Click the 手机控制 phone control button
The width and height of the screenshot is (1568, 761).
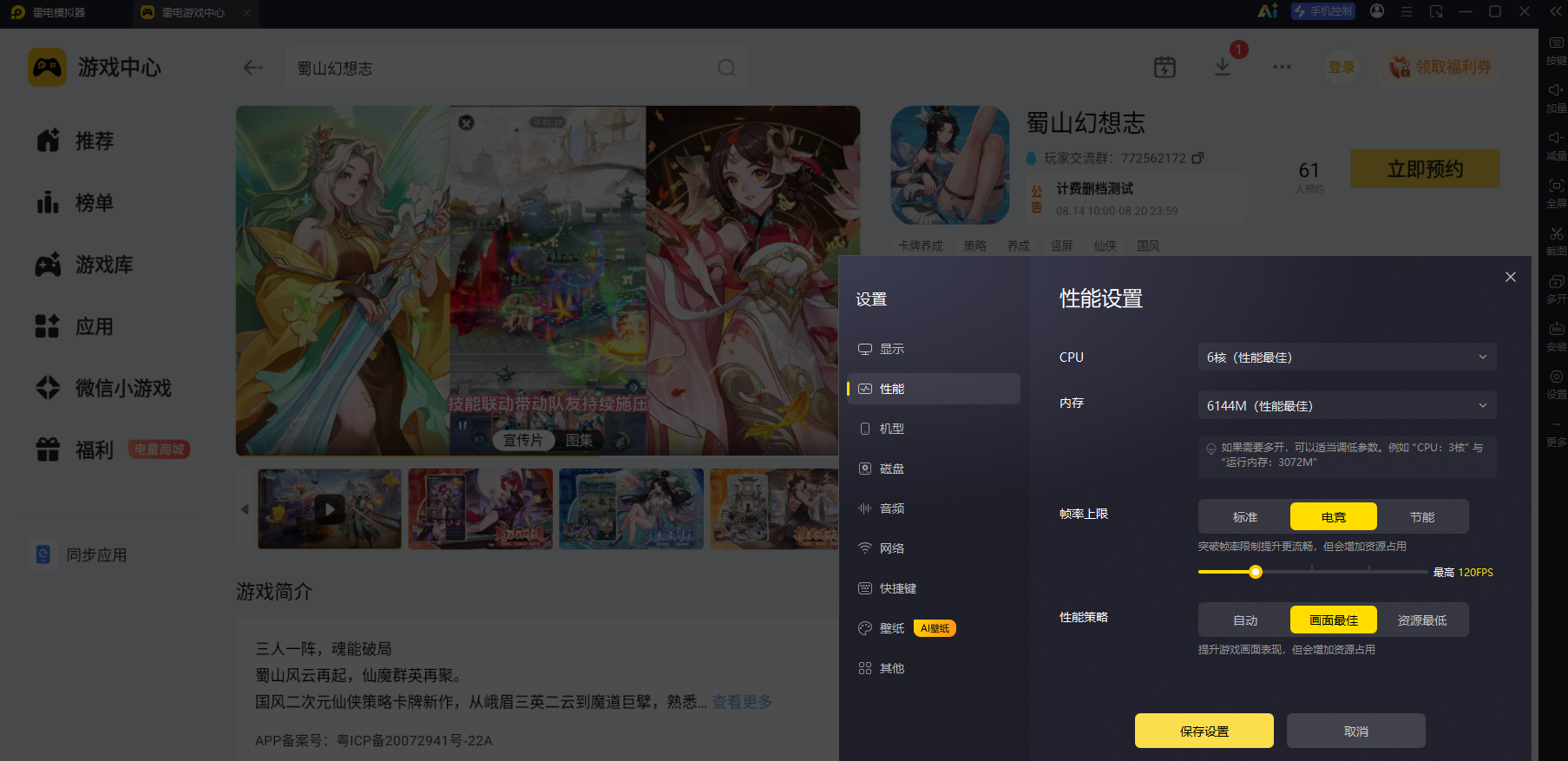point(1323,11)
